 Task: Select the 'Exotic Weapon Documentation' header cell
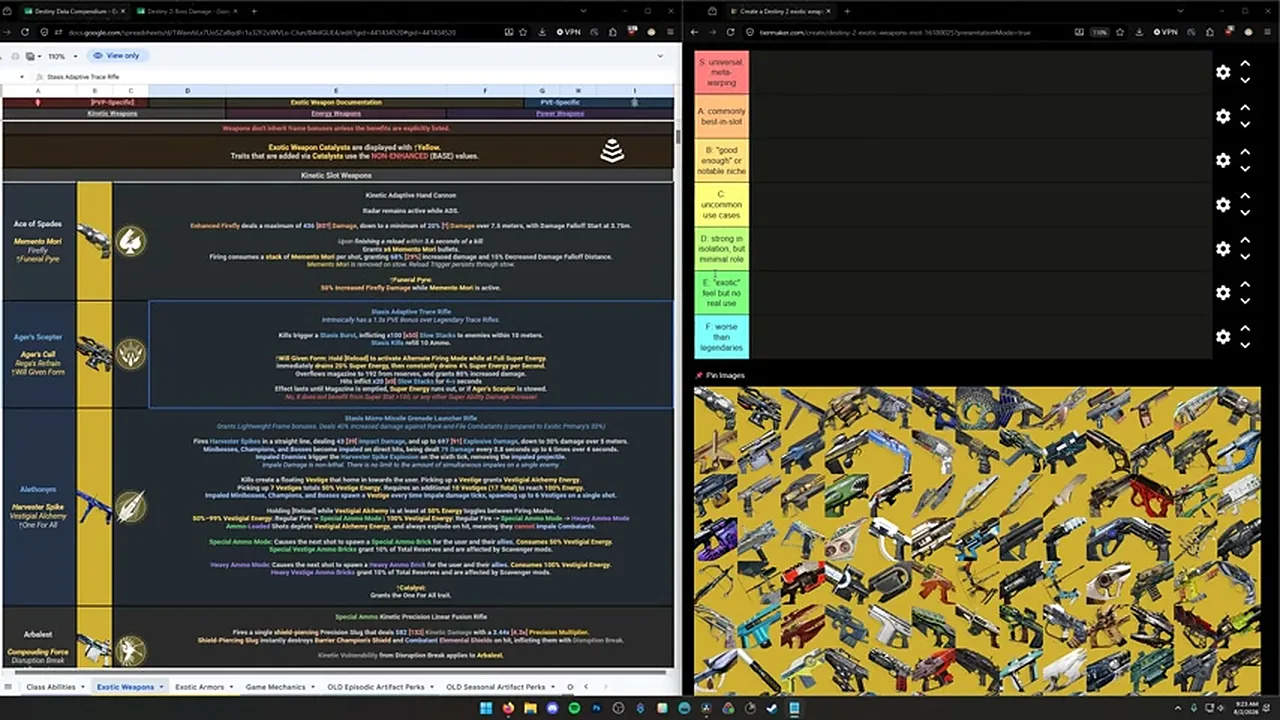coord(336,102)
